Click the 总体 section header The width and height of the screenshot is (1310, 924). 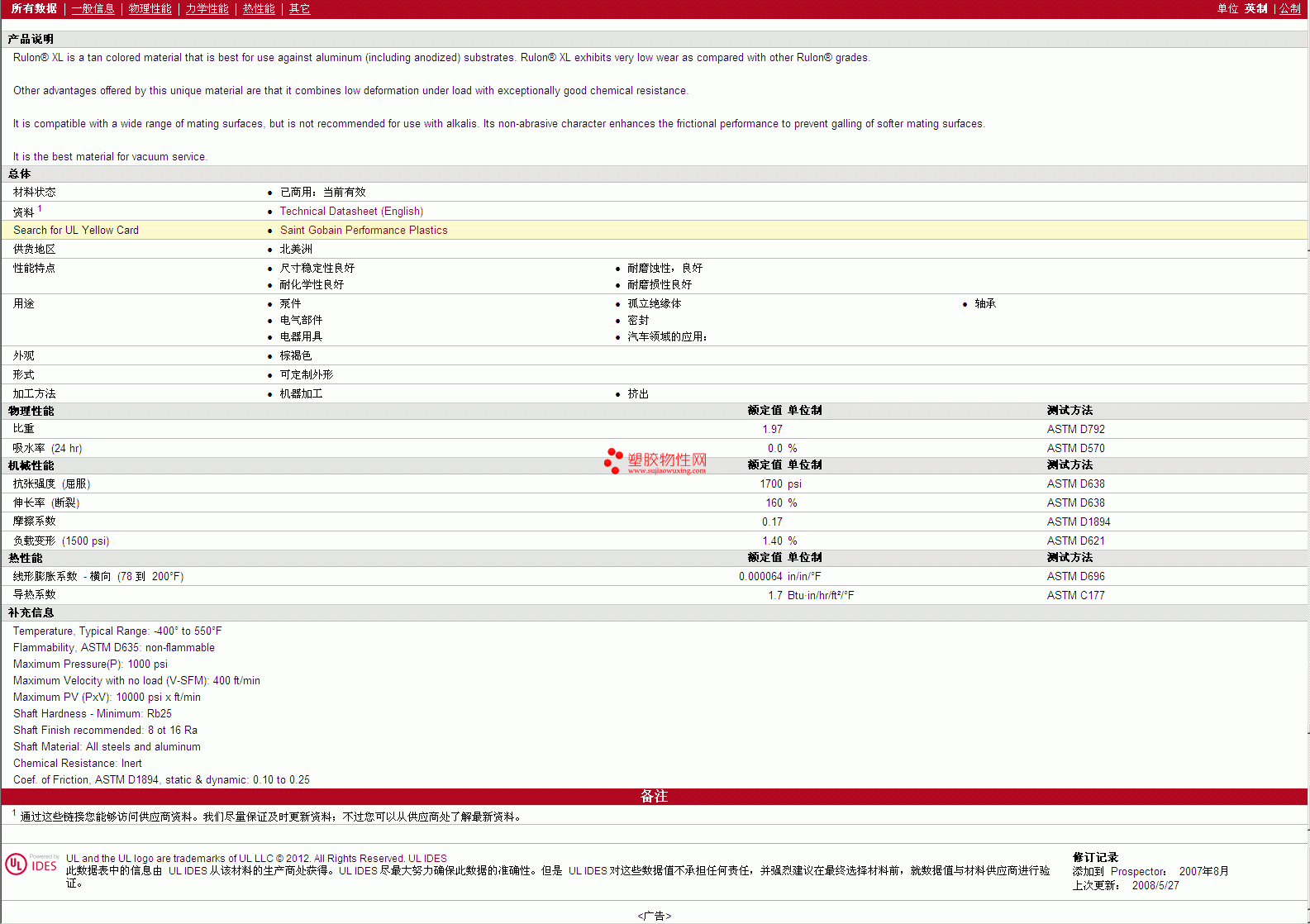pos(20,174)
